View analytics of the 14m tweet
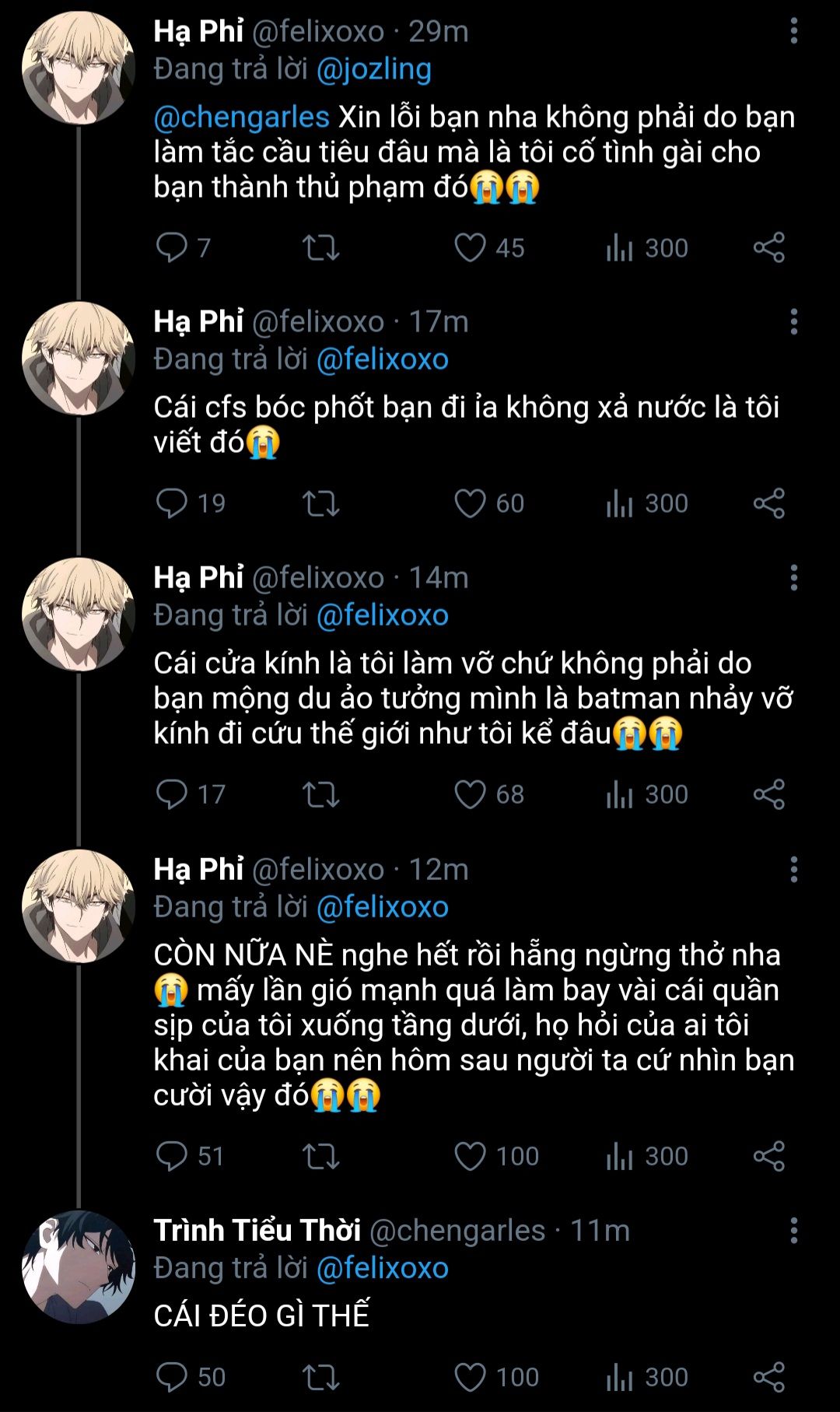 (619, 794)
